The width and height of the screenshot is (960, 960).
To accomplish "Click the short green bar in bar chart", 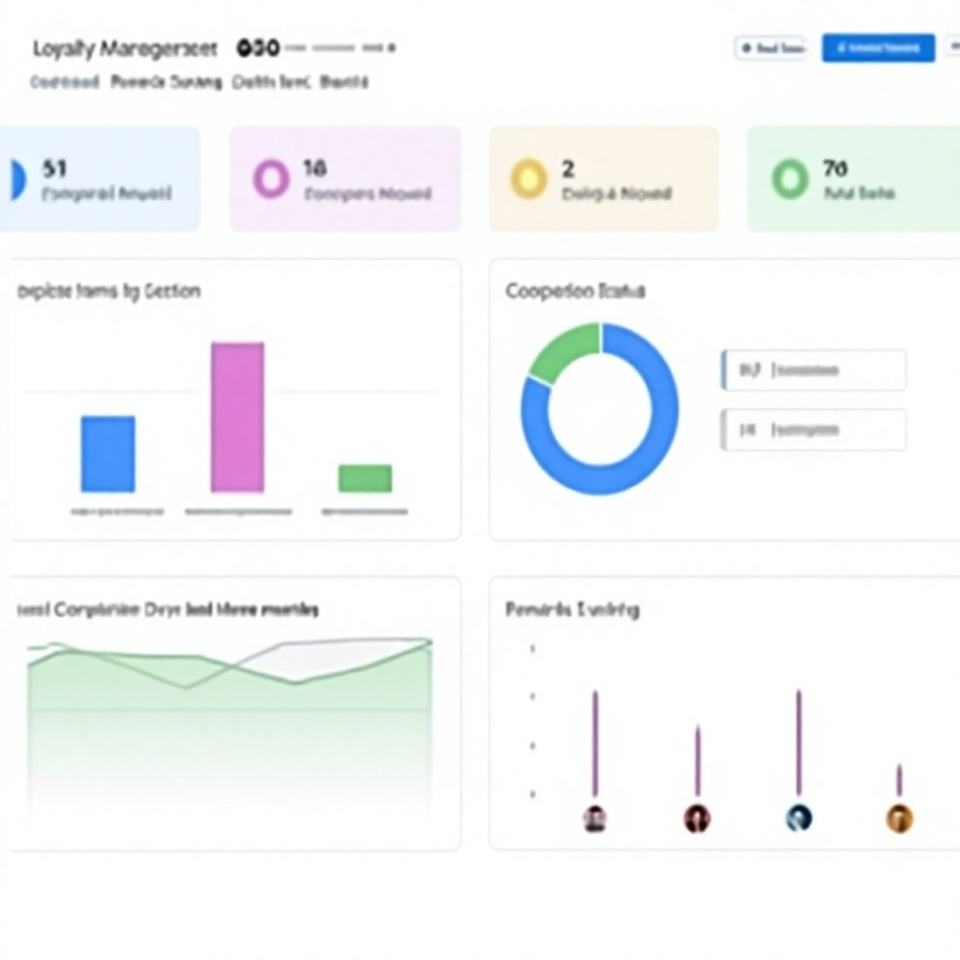I will [365, 478].
